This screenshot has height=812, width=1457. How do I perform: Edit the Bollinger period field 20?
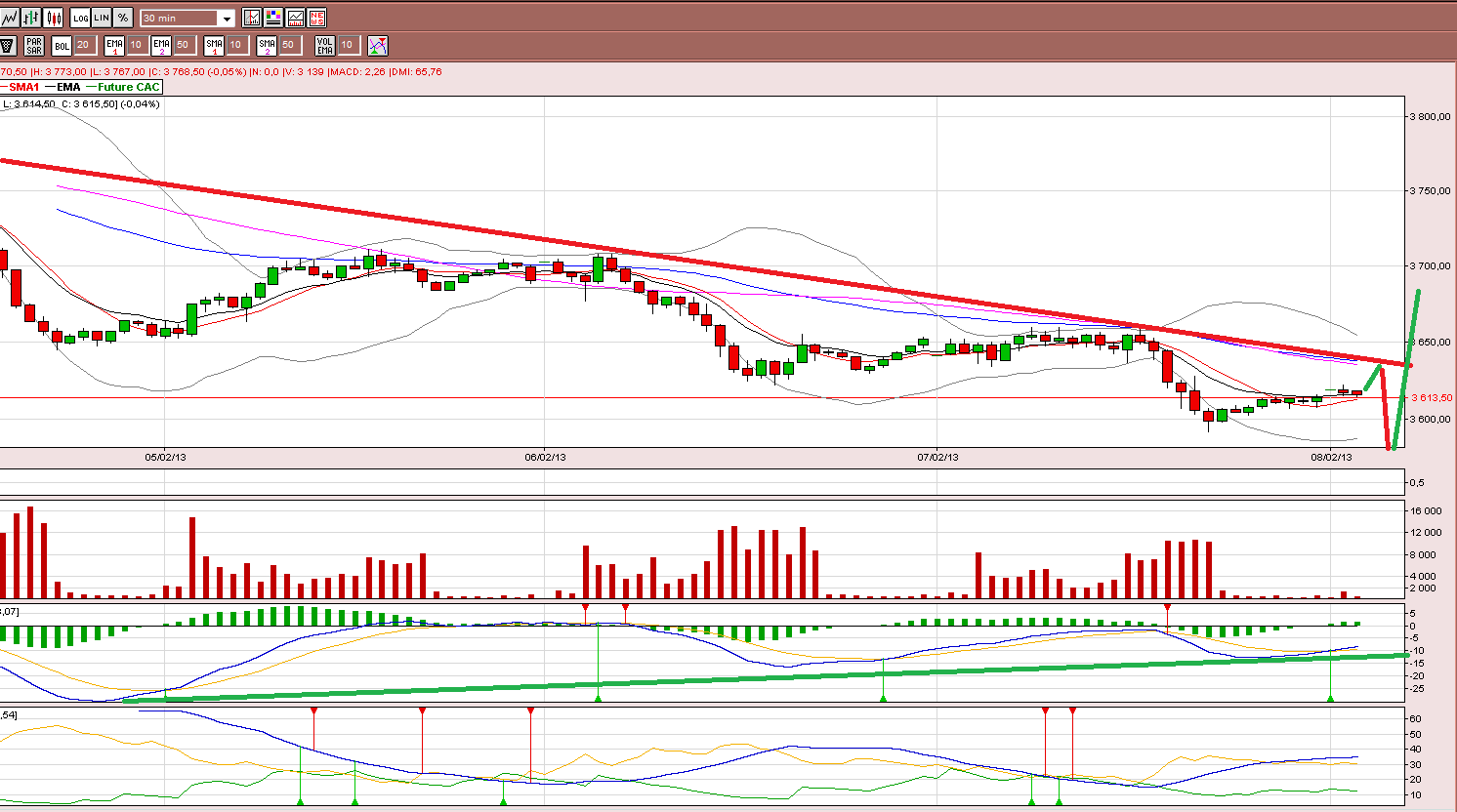click(x=84, y=45)
